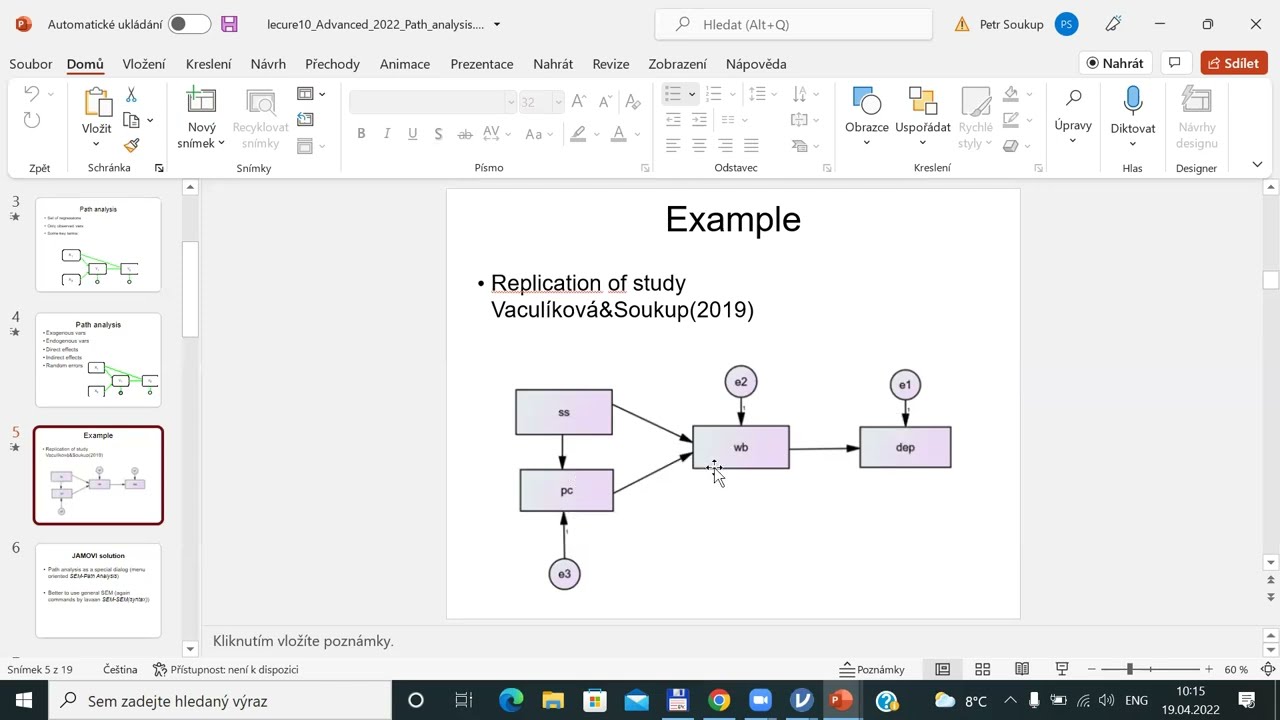Screen dimensions: 1280x720
Task: Click the Sdílet share button
Action: tap(1234, 63)
